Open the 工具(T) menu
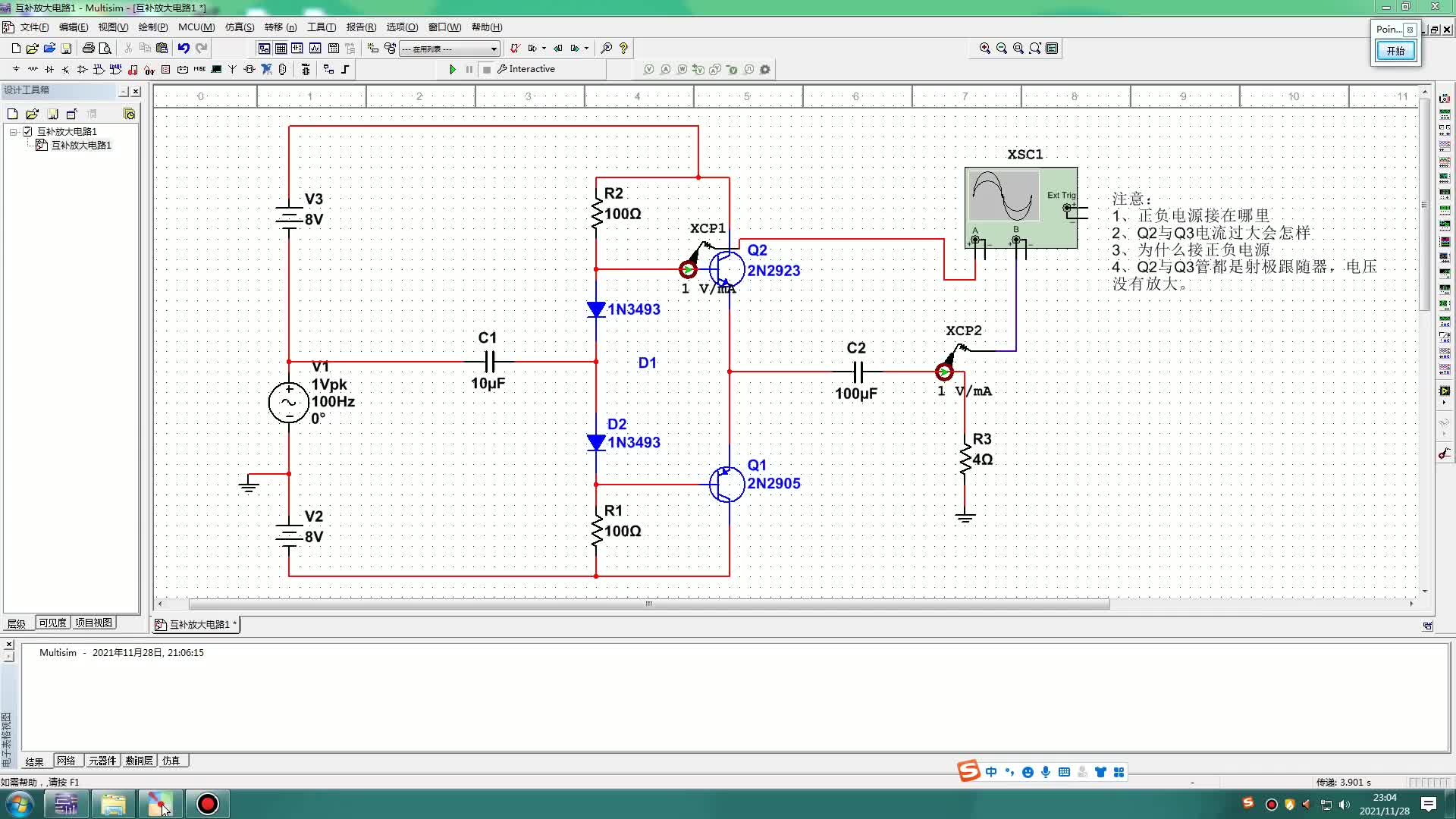Image resolution: width=1456 pixels, height=819 pixels. tap(322, 27)
